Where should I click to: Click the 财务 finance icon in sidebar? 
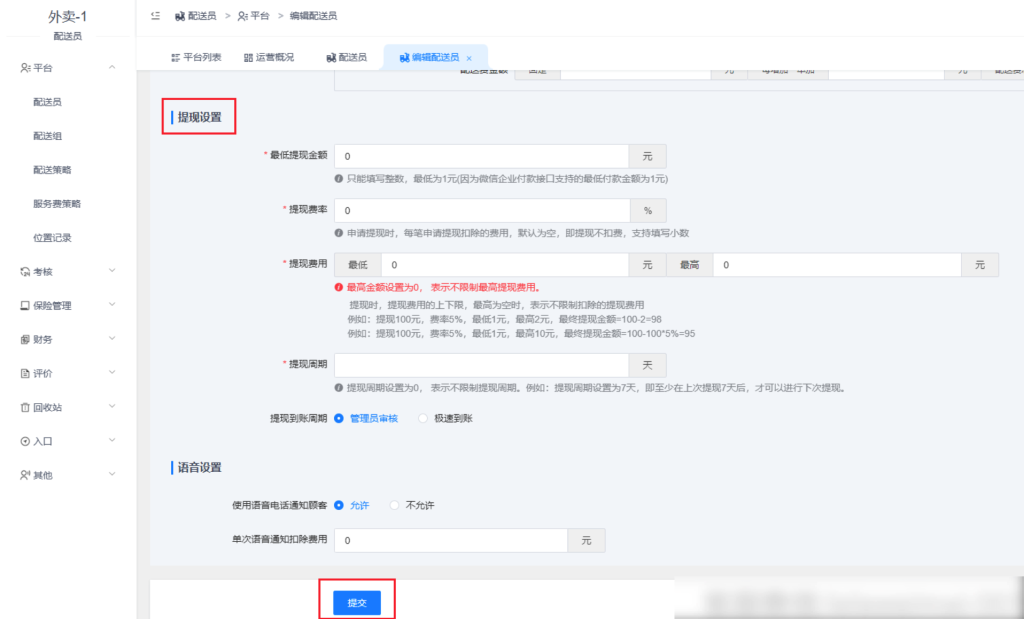tap(26, 339)
